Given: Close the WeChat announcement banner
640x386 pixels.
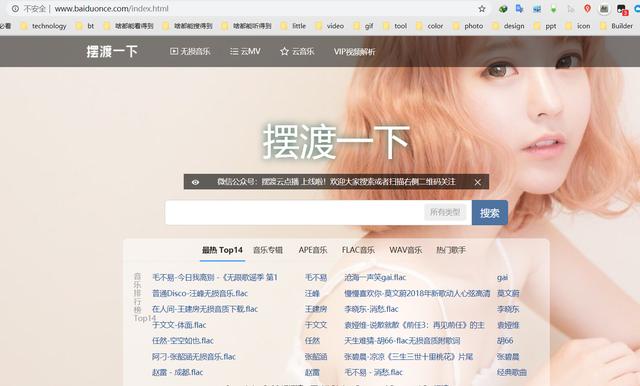Looking at the screenshot, I should (478, 182).
